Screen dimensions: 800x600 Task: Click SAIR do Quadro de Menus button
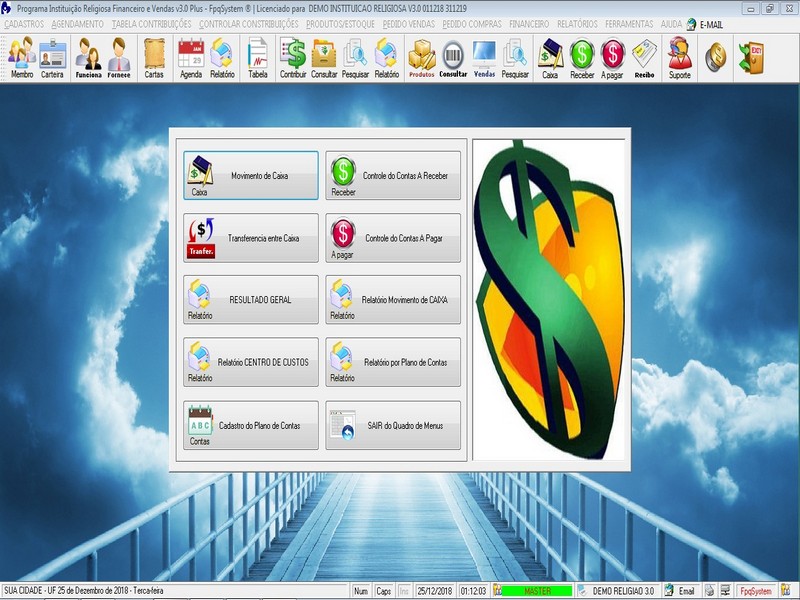tap(393, 425)
